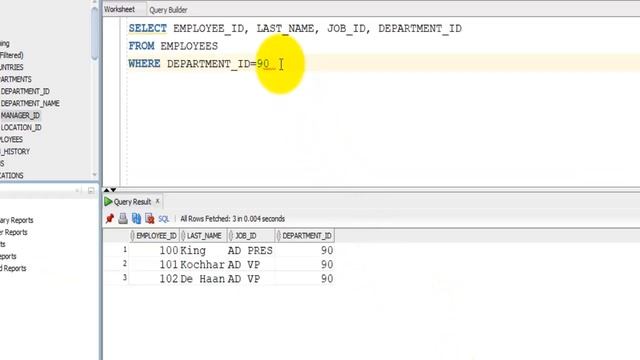Click the AD PRES job cell
Screen dimensions: 640x360
[x=251, y=251]
